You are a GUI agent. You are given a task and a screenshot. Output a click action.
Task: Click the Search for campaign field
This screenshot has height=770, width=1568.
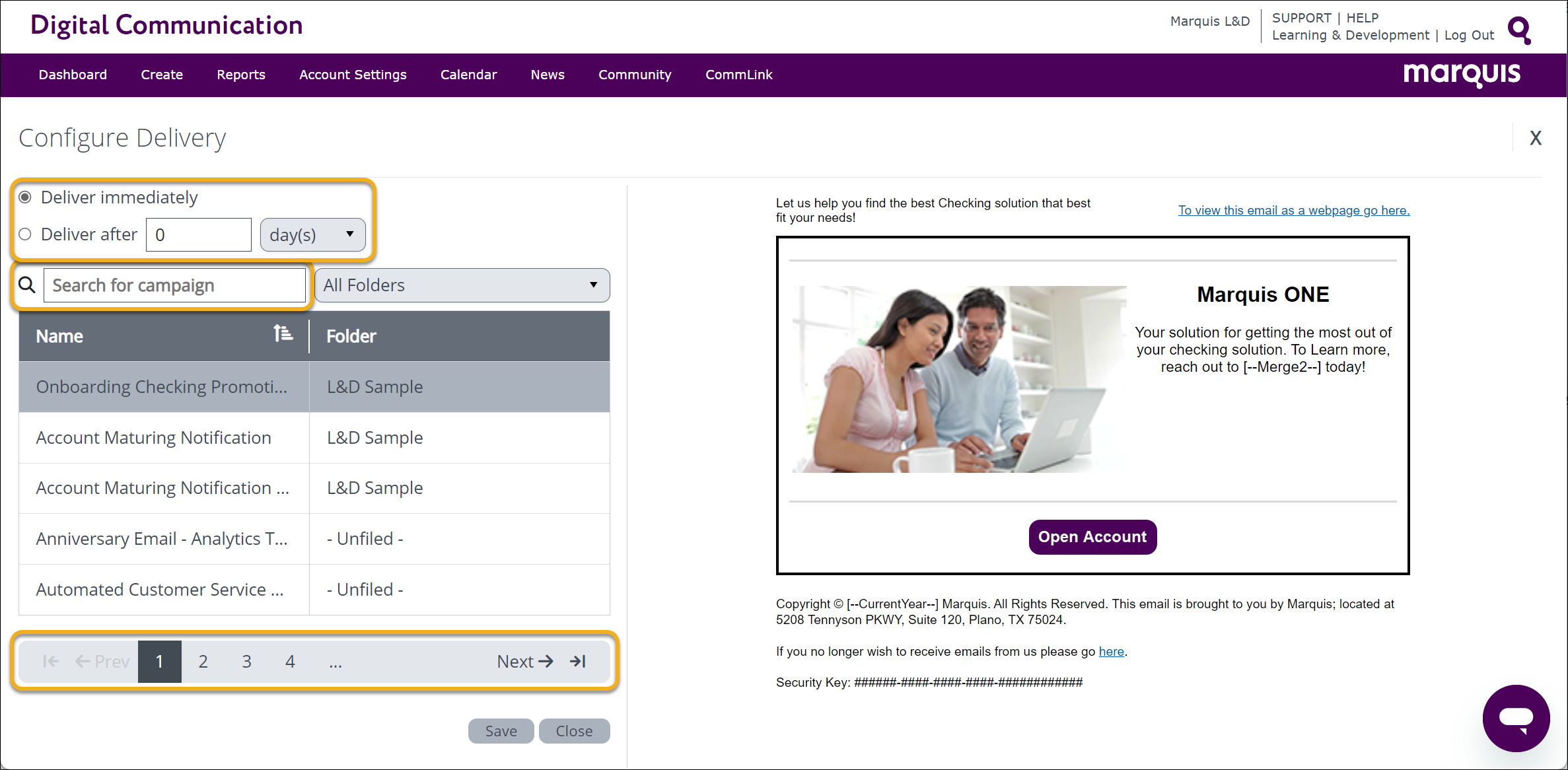pos(174,285)
